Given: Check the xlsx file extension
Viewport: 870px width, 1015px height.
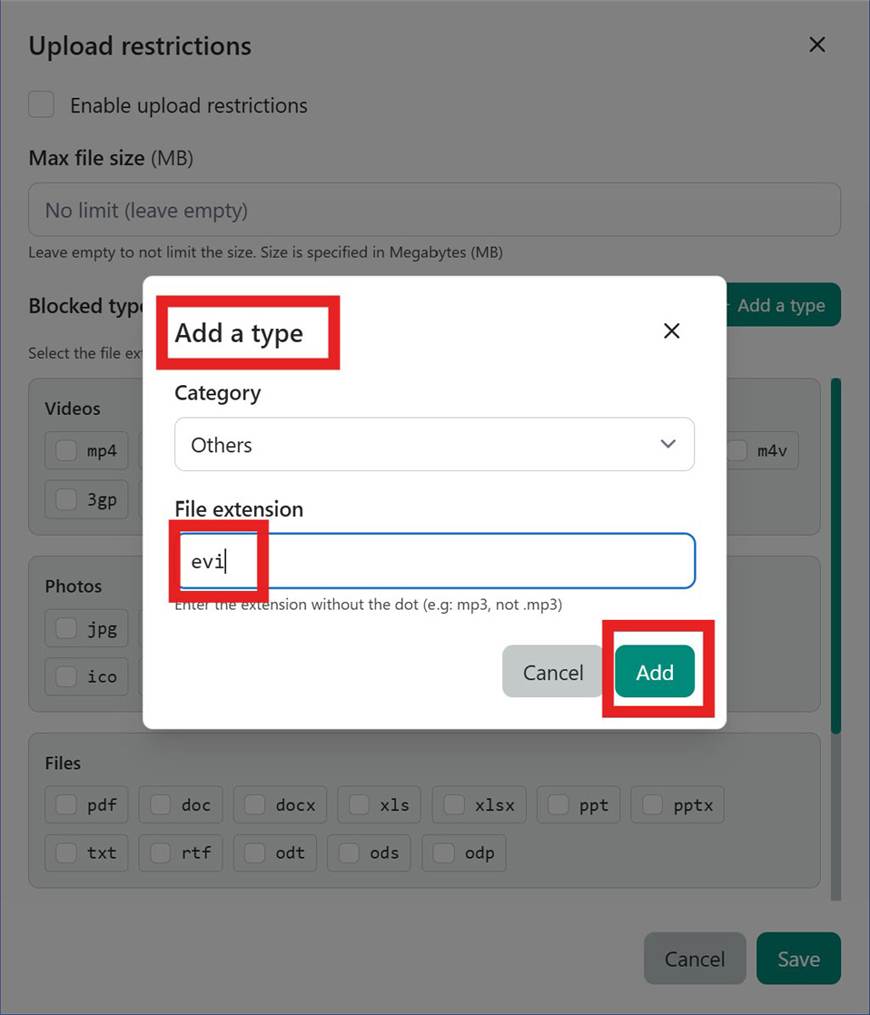Looking at the screenshot, I should click(456, 804).
